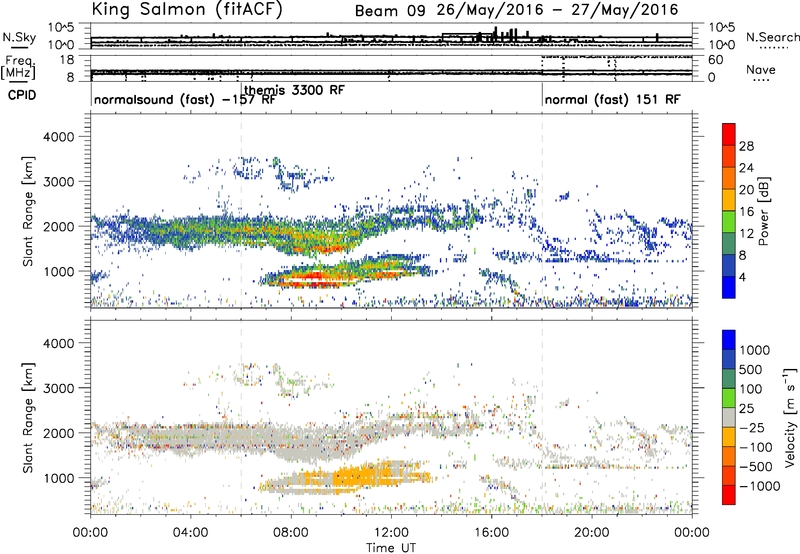Image resolution: width=800 pixels, height=554 pixels.
Task: Click the 12 dB label on power colorbar
Action: point(746,234)
